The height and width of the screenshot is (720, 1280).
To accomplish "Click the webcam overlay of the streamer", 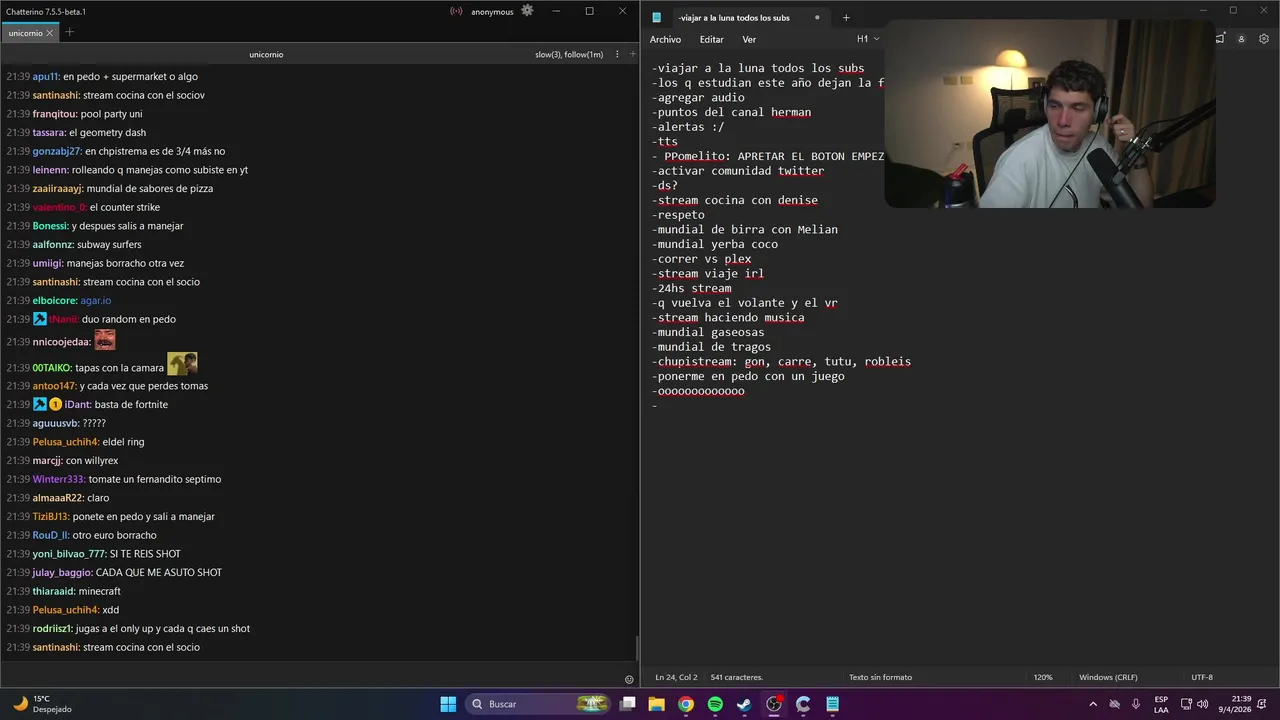I will pyautogui.click(x=1050, y=114).
